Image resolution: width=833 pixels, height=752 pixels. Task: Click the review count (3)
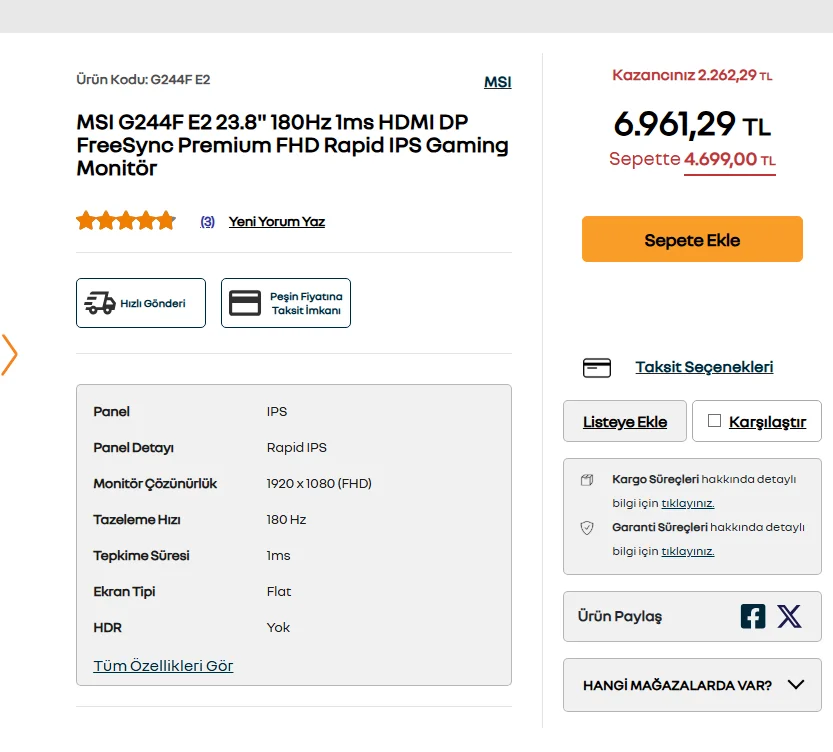(207, 222)
